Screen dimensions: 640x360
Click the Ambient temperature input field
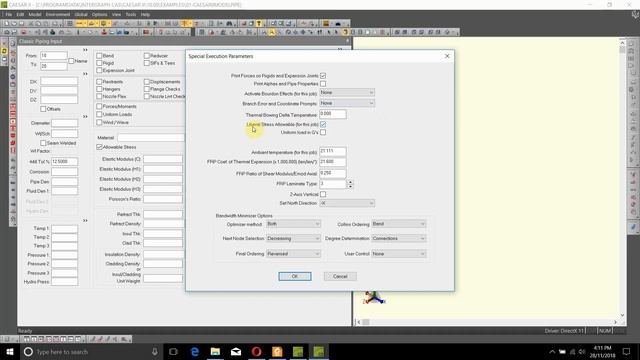coord(333,151)
